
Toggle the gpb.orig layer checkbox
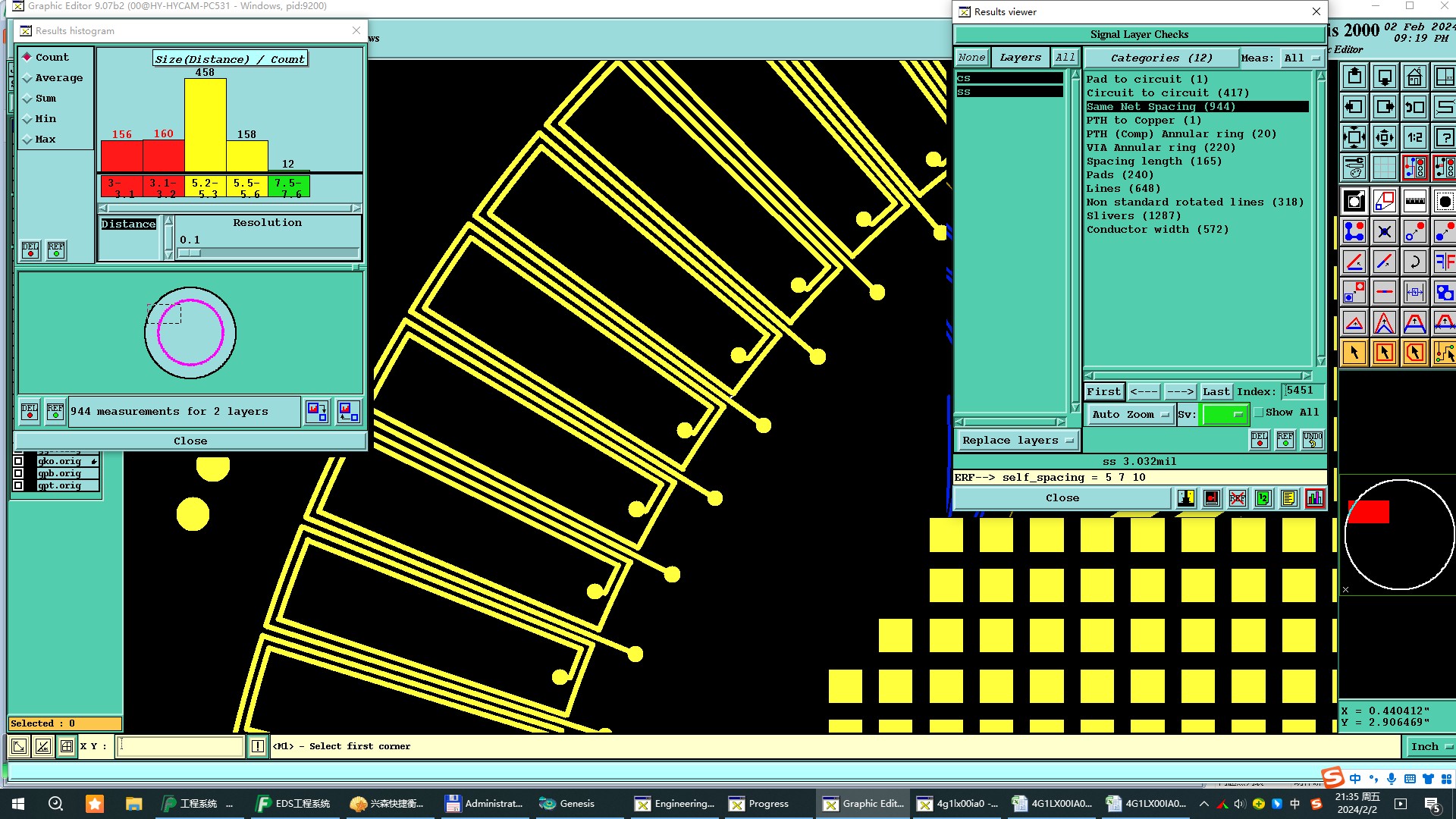pyautogui.click(x=18, y=473)
